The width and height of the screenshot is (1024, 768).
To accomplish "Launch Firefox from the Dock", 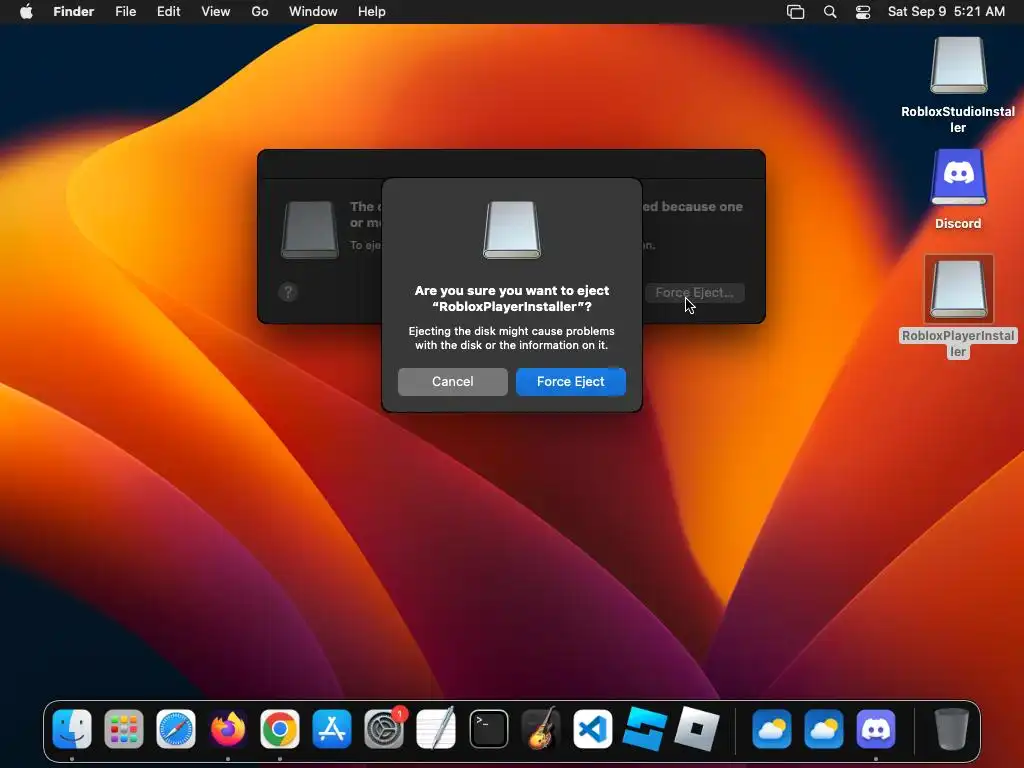I will pyautogui.click(x=228, y=729).
